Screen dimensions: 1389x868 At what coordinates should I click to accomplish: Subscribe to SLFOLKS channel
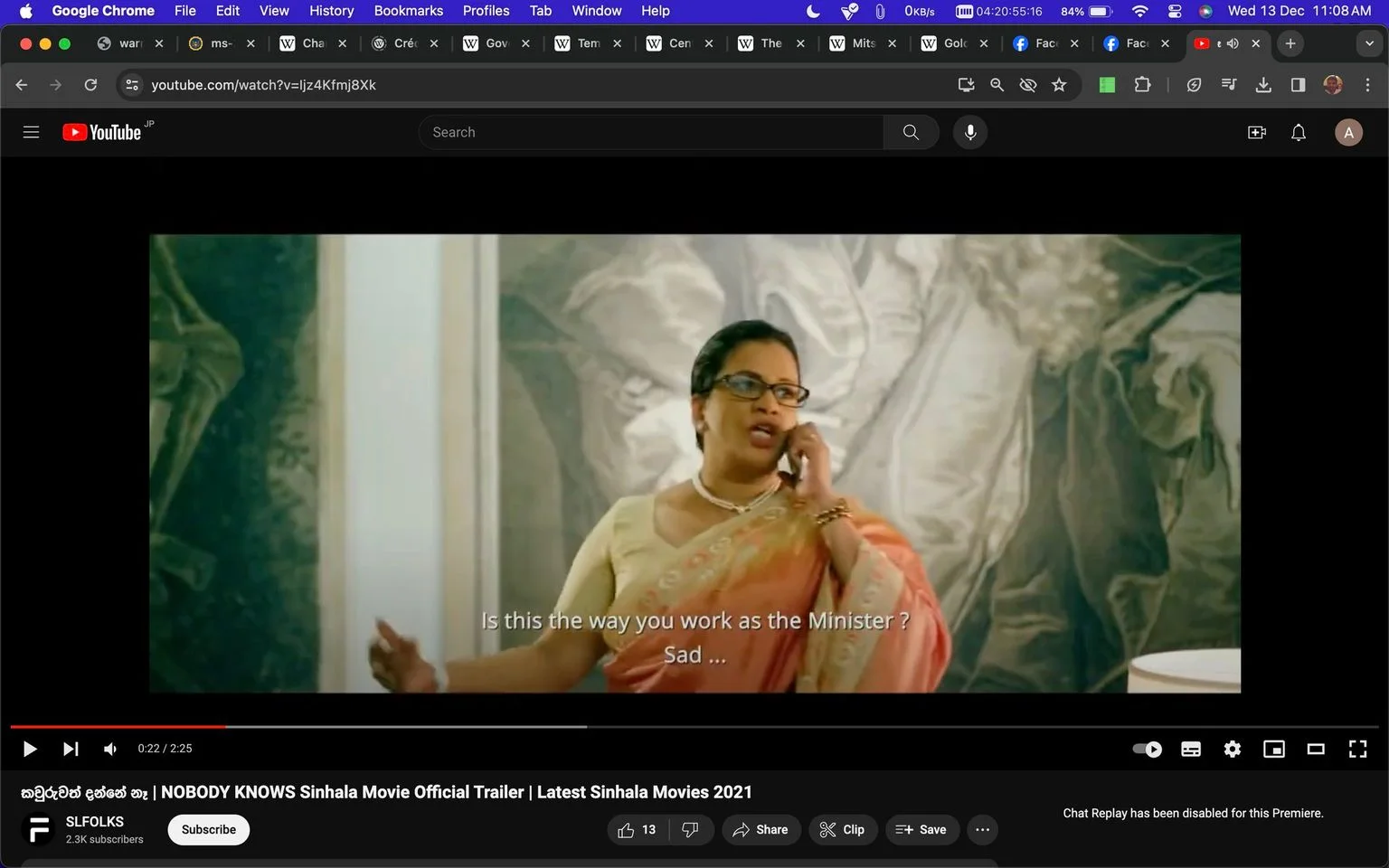point(209,829)
